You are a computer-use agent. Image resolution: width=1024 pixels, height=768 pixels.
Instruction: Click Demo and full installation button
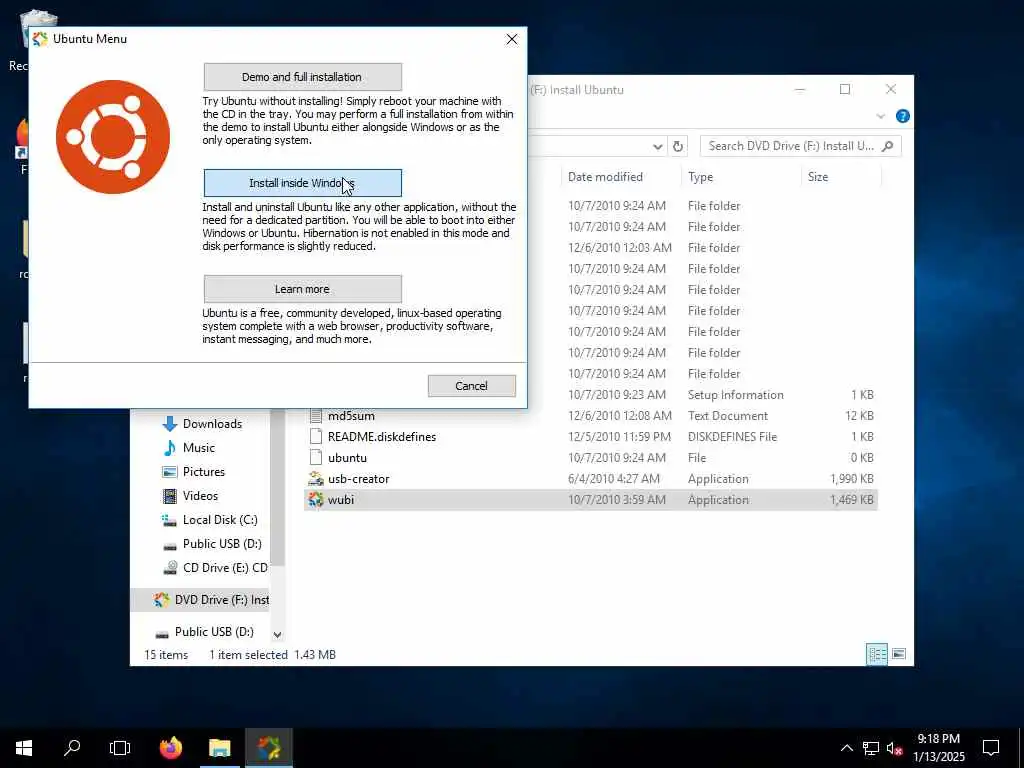pos(302,77)
